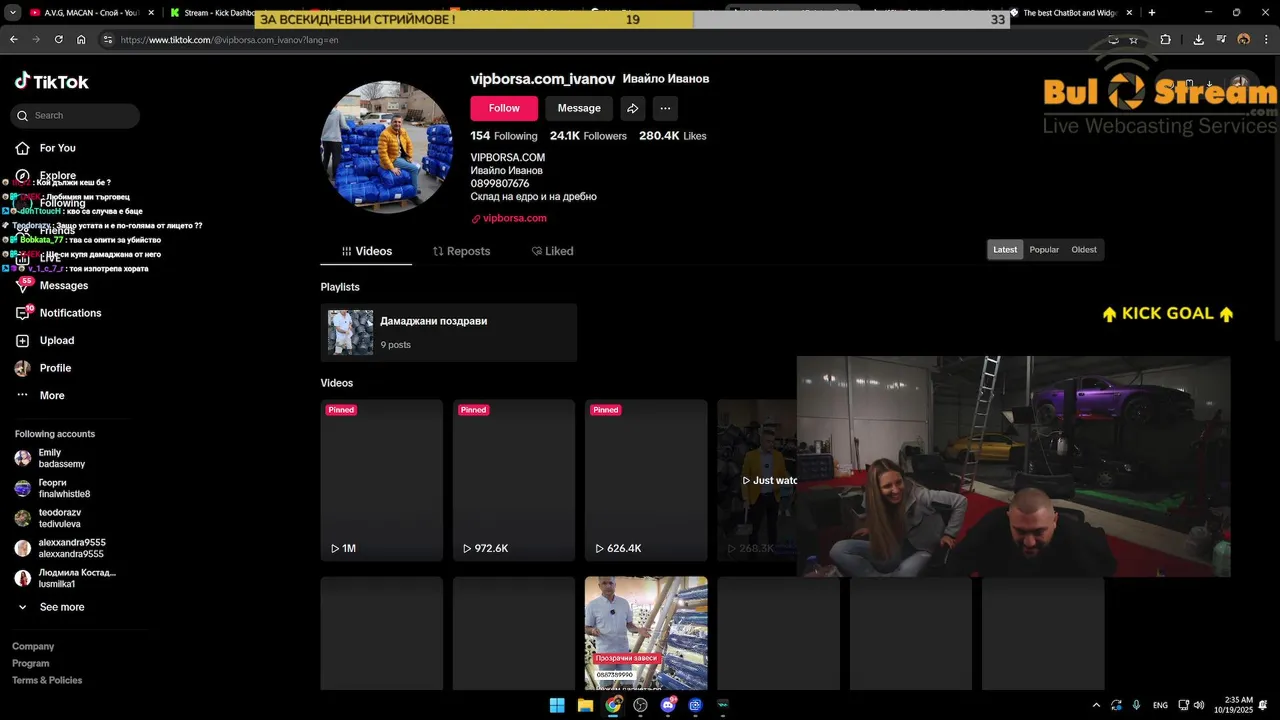Open Messages in the sidebar
Screen dimensions: 1280x720
pos(52,286)
